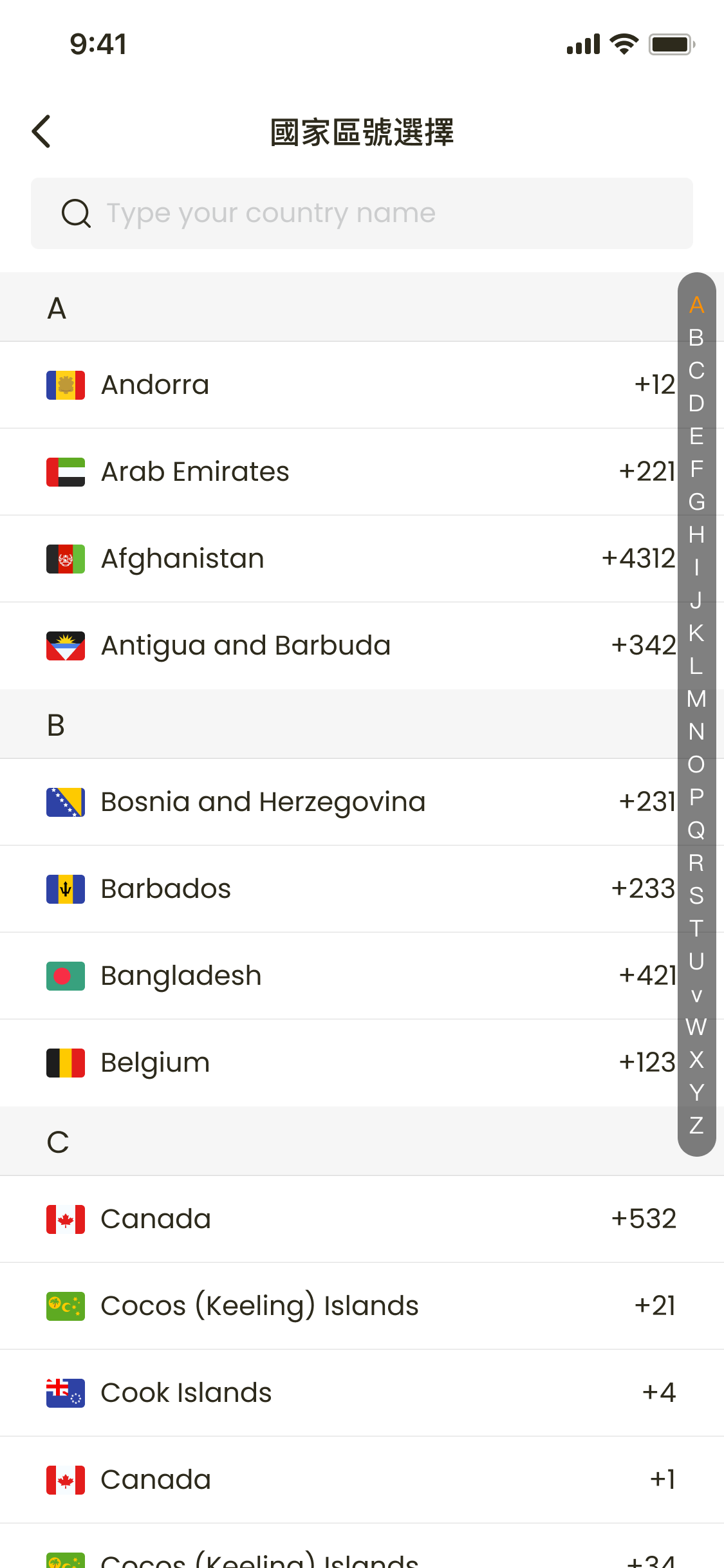This screenshot has width=724, height=1568.
Task: Tap the Barbados flag icon
Action: 66,889
